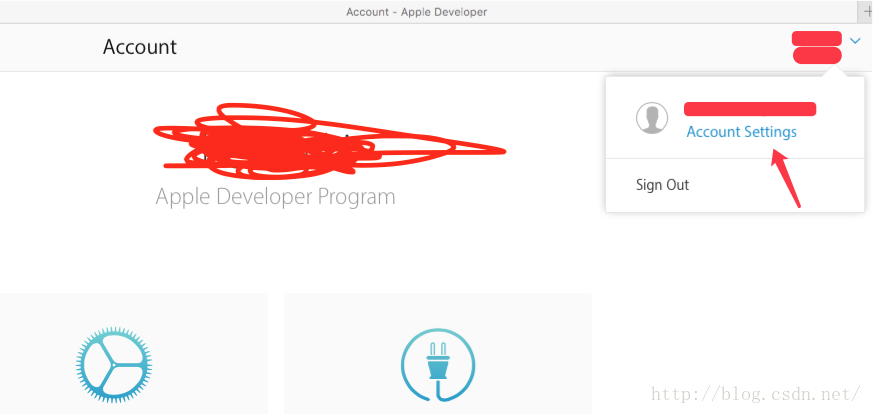
Task: Click Sign Out in dropdown menu
Action: tap(663, 185)
